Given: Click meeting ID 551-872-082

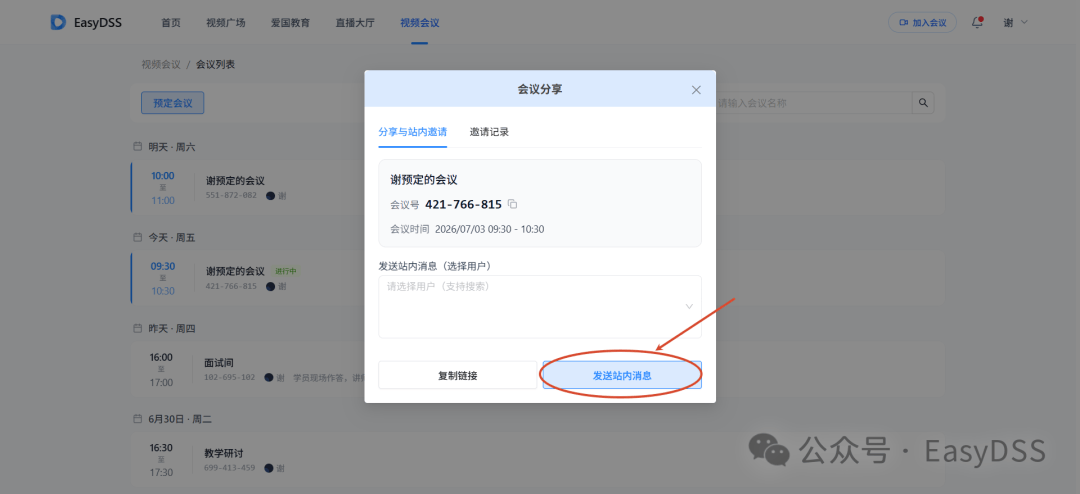Looking at the screenshot, I should tap(231, 196).
